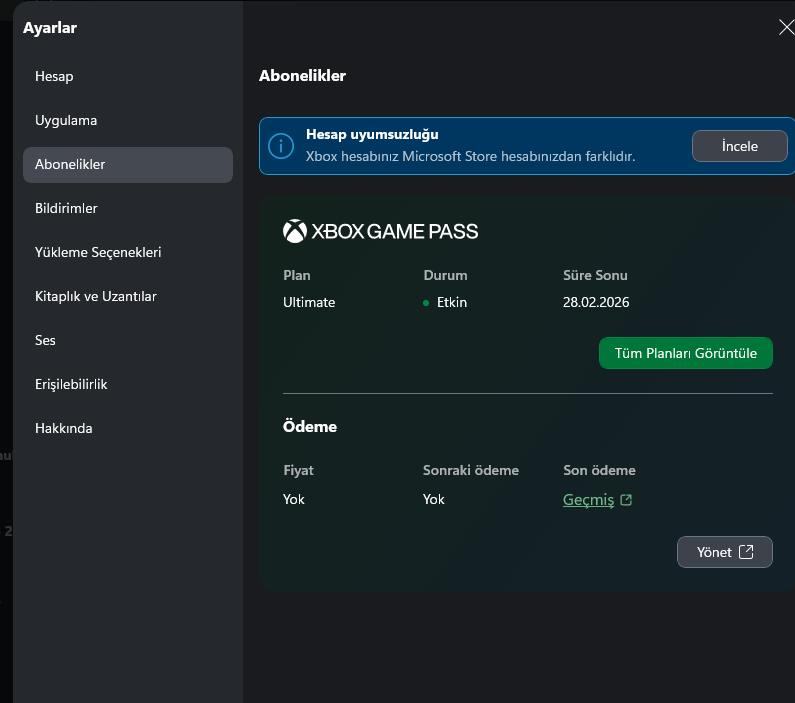Go to Bildirimler settings
Image resolution: width=795 pixels, height=703 pixels.
pos(128,208)
